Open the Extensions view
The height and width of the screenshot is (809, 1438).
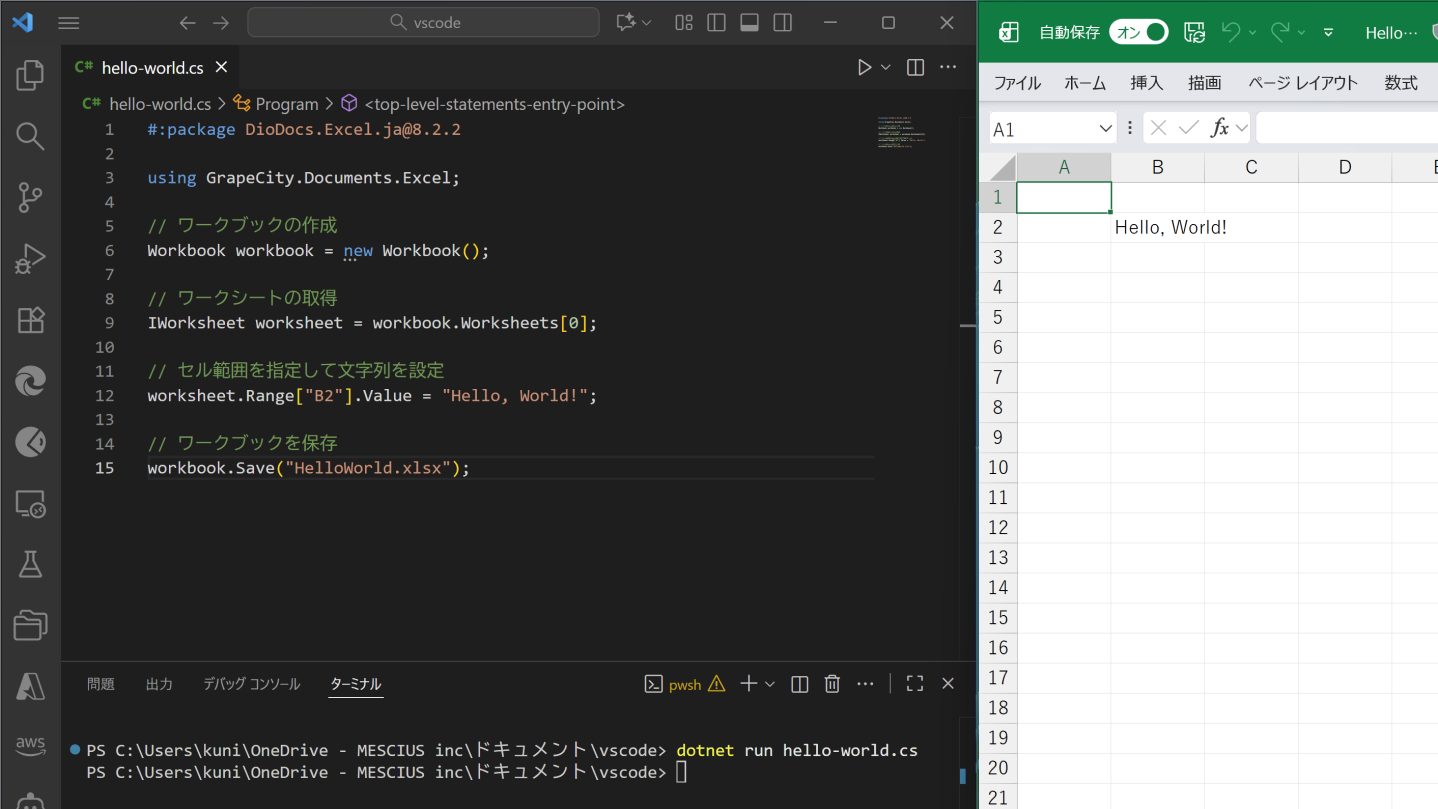pyautogui.click(x=30, y=320)
